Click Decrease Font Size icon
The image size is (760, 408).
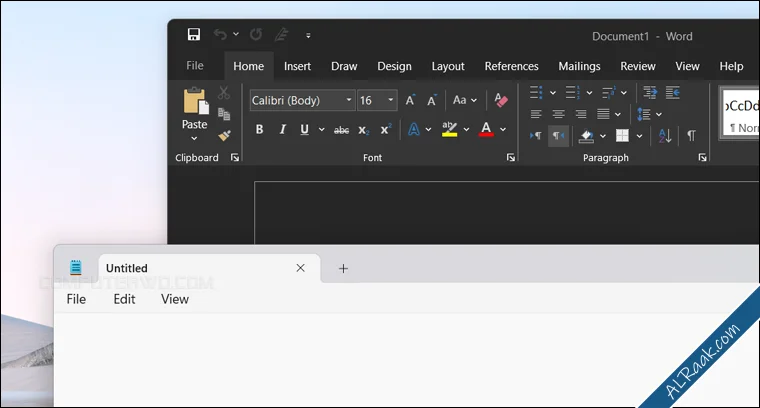432,100
